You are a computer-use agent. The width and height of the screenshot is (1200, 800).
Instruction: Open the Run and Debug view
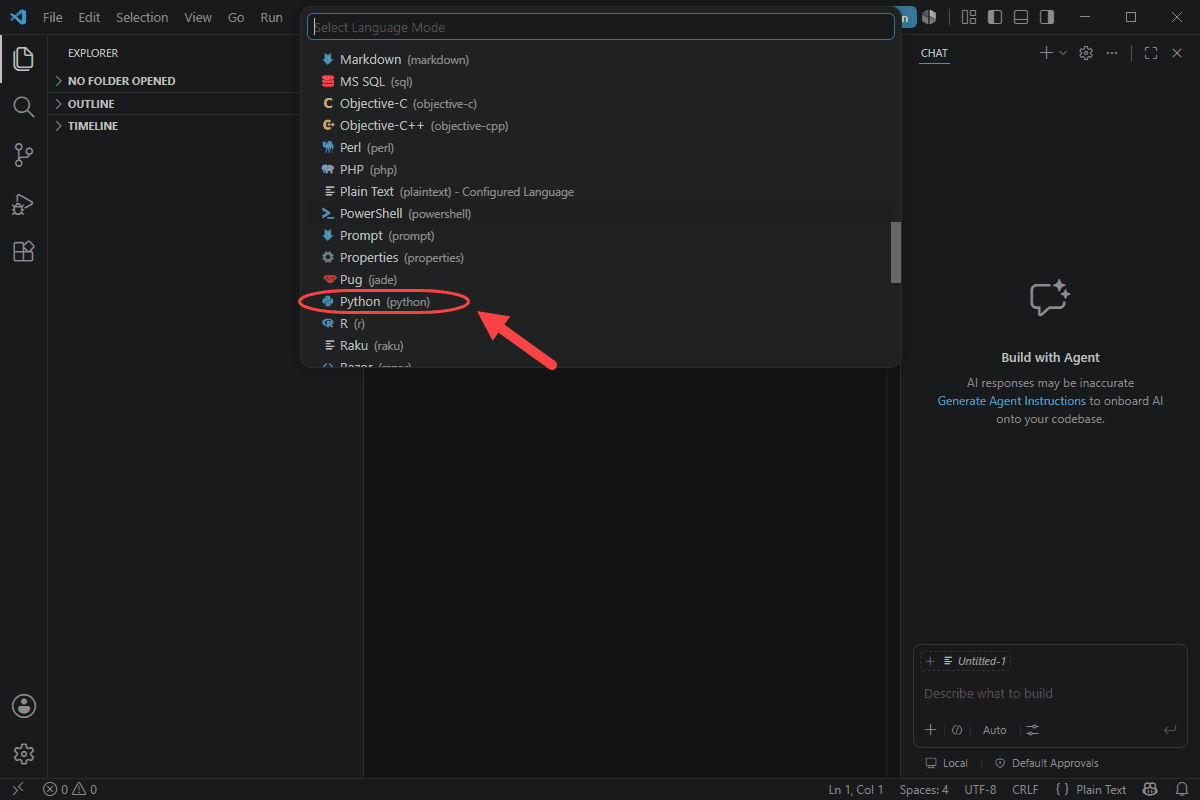(23, 204)
